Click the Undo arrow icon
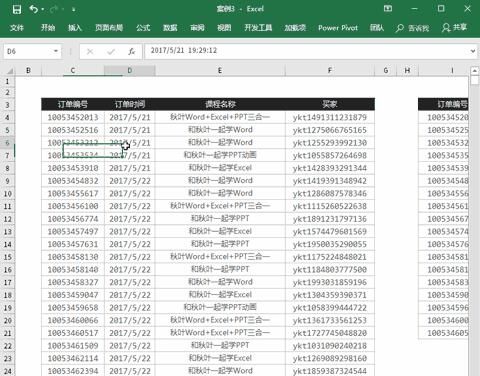 point(33,9)
